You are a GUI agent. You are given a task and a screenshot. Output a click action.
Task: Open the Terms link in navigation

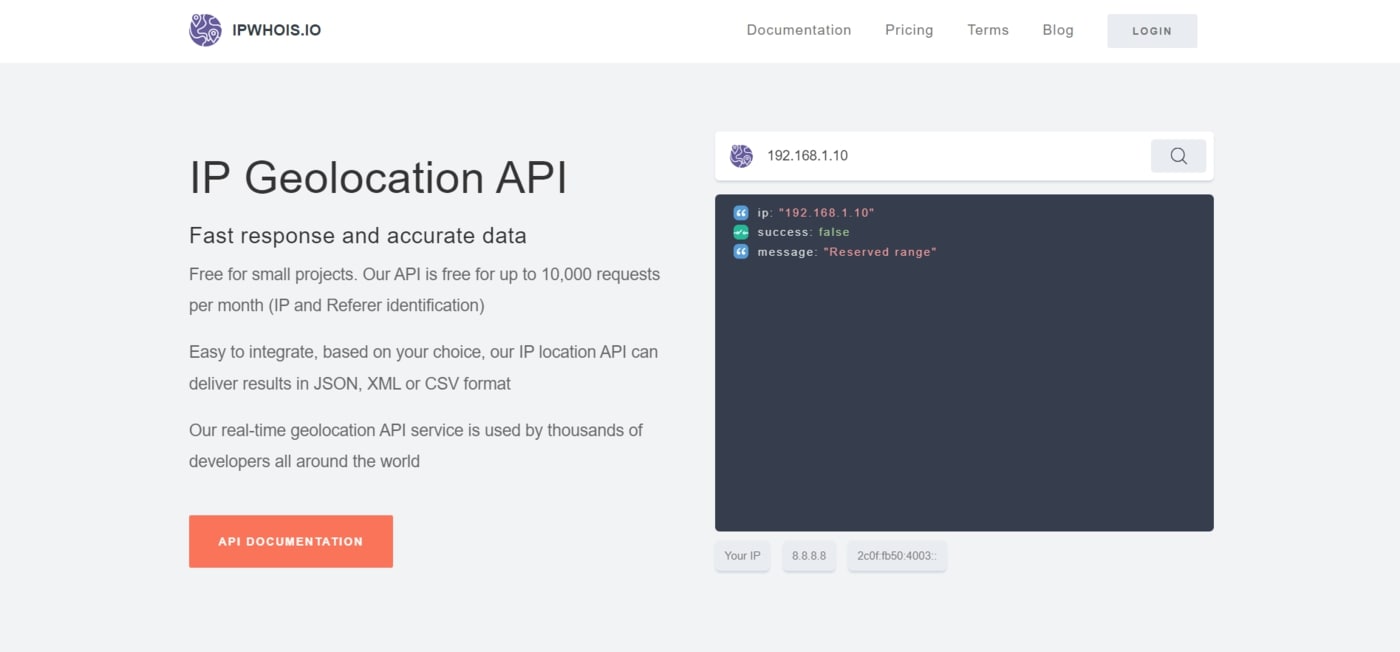pos(988,30)
